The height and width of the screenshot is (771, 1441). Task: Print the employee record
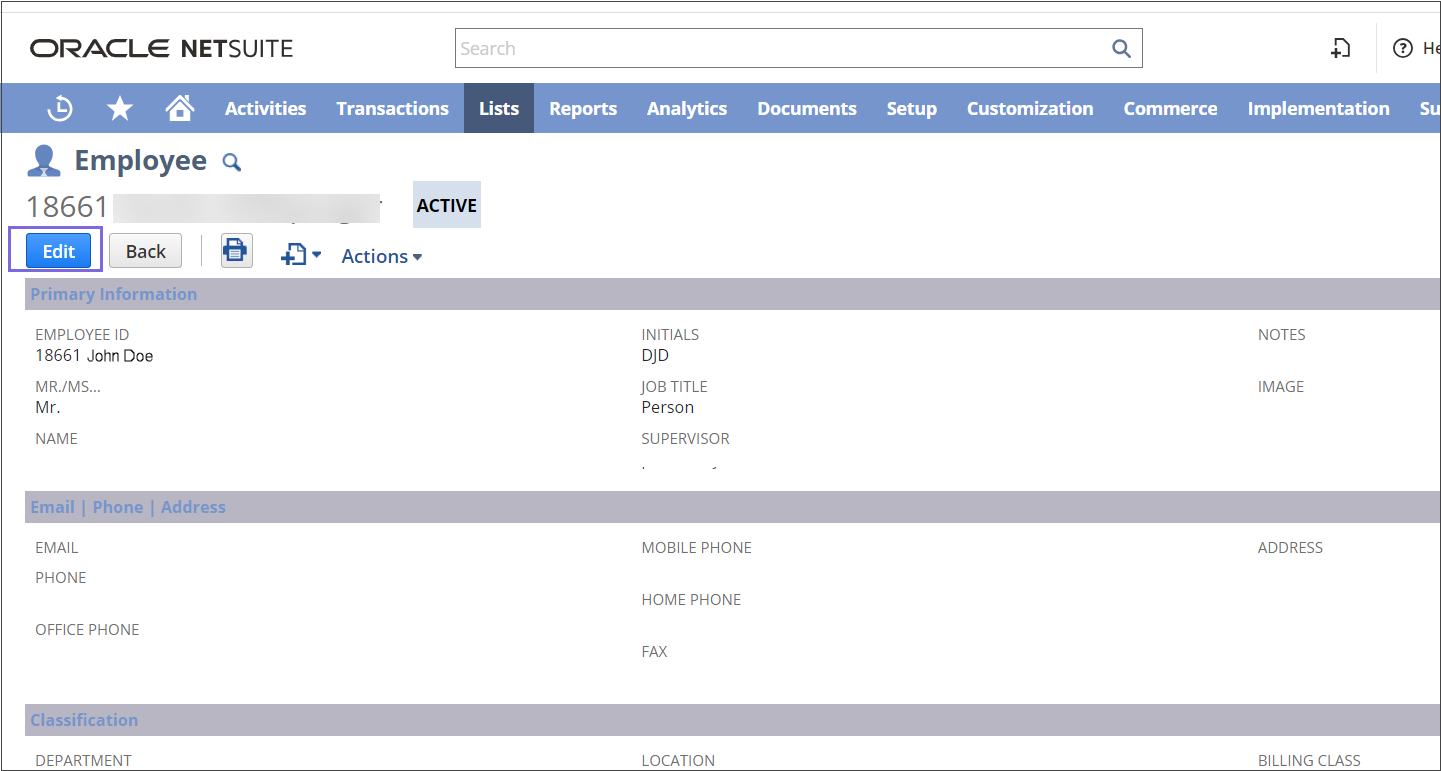pos(236,250)
